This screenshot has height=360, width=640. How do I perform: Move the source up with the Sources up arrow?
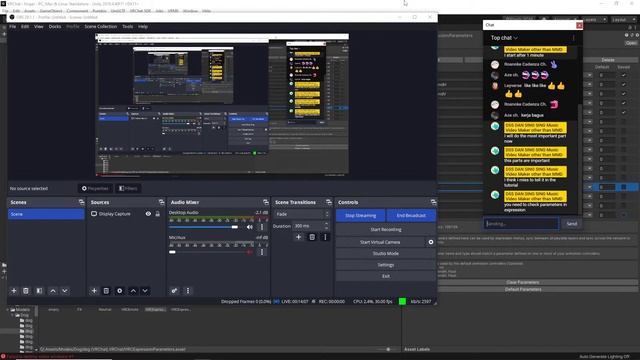(x=133, y=291)
